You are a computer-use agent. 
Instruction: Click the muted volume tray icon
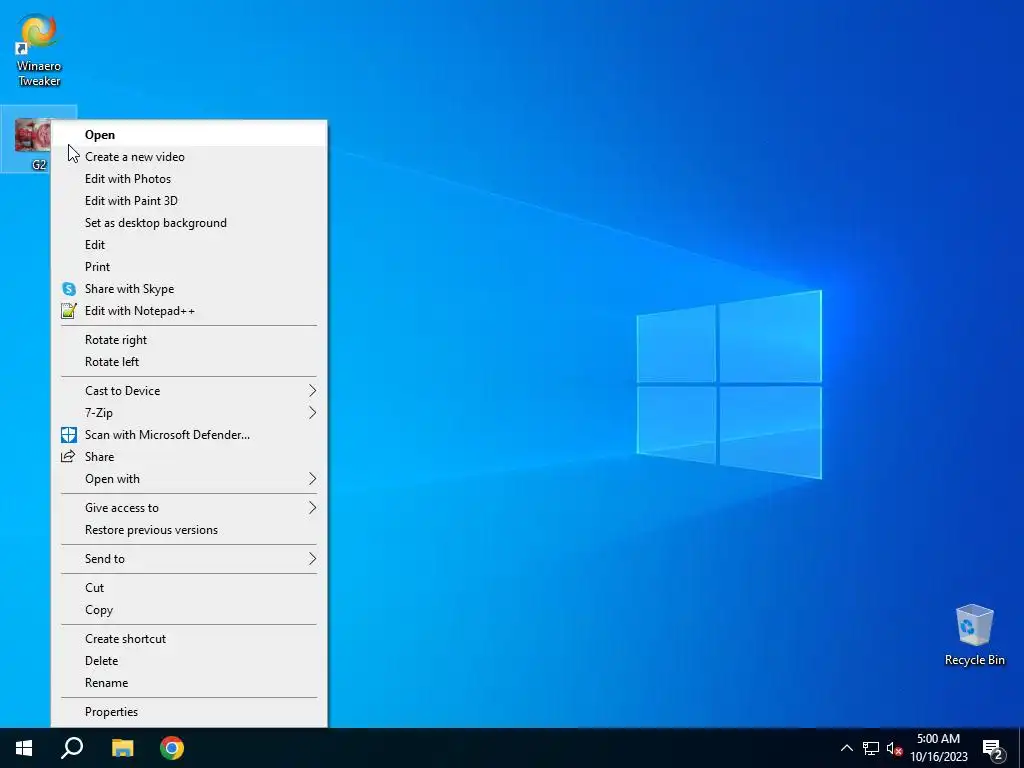coord(894,748)
